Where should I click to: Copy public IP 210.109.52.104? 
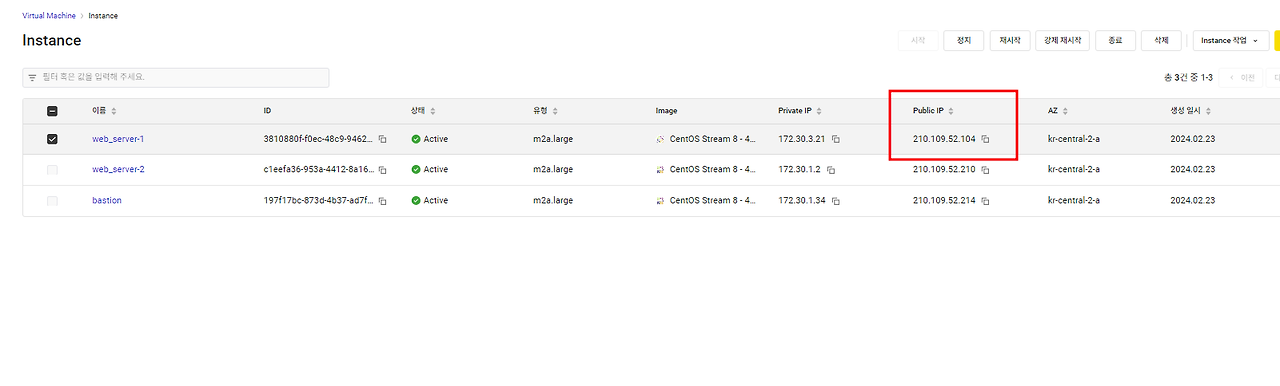pos(985,139)
